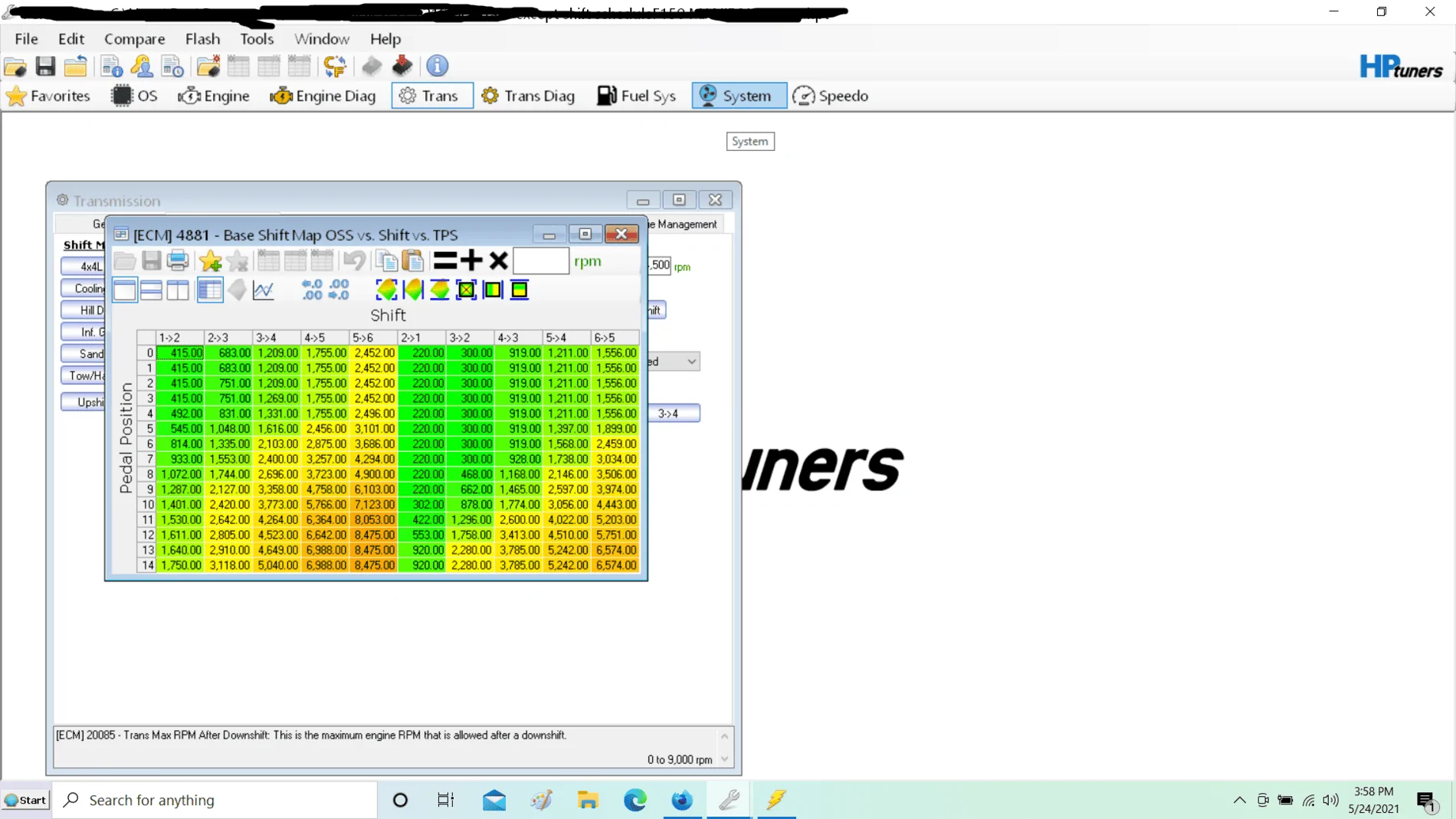Select the 6>5 column header
The height and width of the screenshot is (819, 1456).
pos(615,338)
